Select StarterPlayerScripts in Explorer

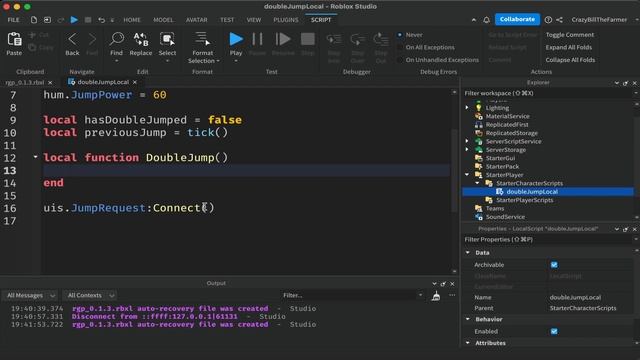click(x=524, y=200)
